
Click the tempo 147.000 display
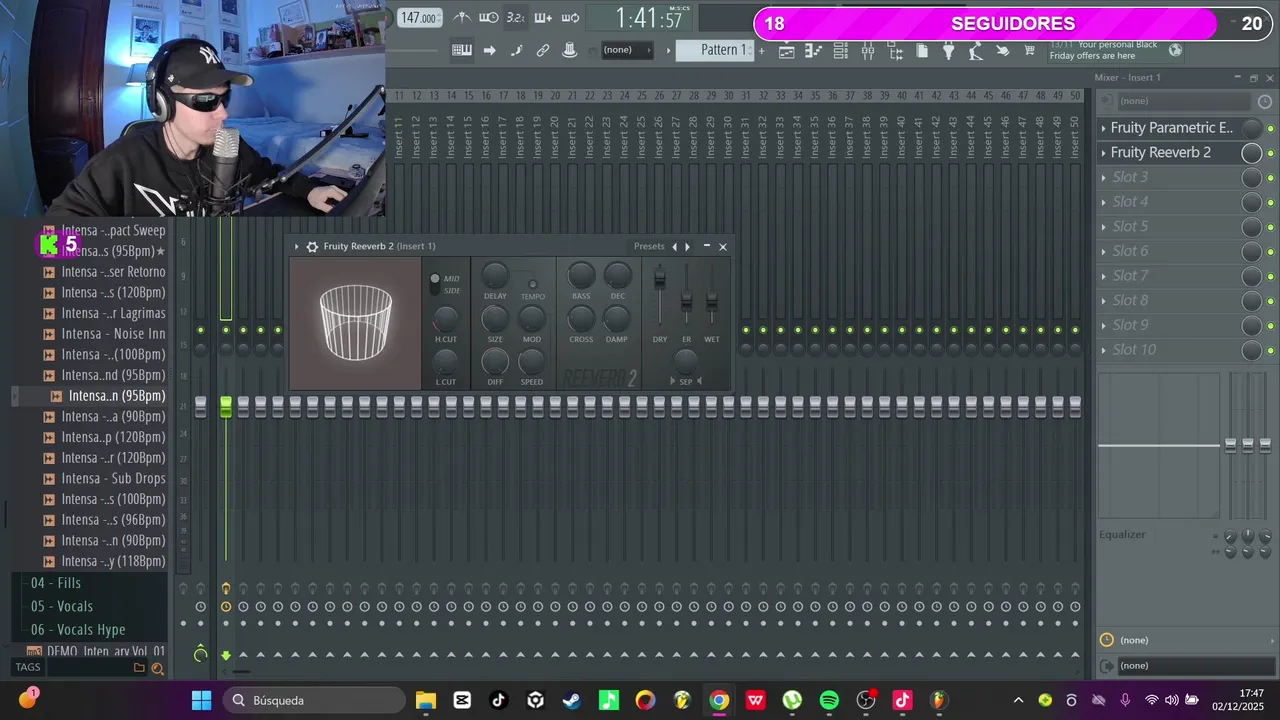tap(418, 18)
